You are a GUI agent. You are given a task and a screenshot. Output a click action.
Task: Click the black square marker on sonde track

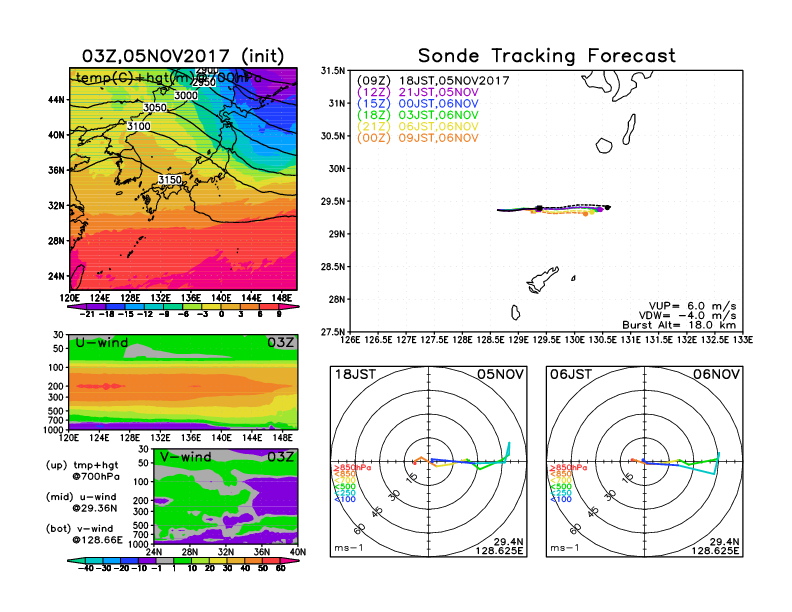(x=540, y=208)
